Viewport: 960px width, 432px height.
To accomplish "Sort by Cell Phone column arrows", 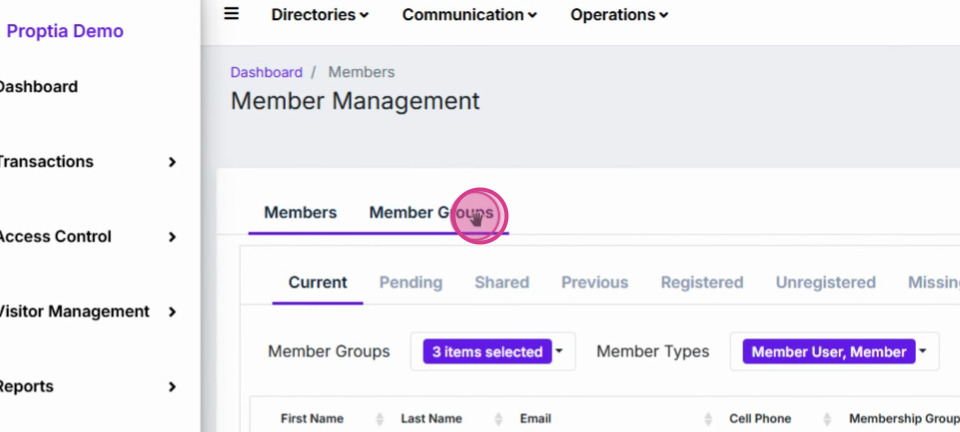I will 827,419.
